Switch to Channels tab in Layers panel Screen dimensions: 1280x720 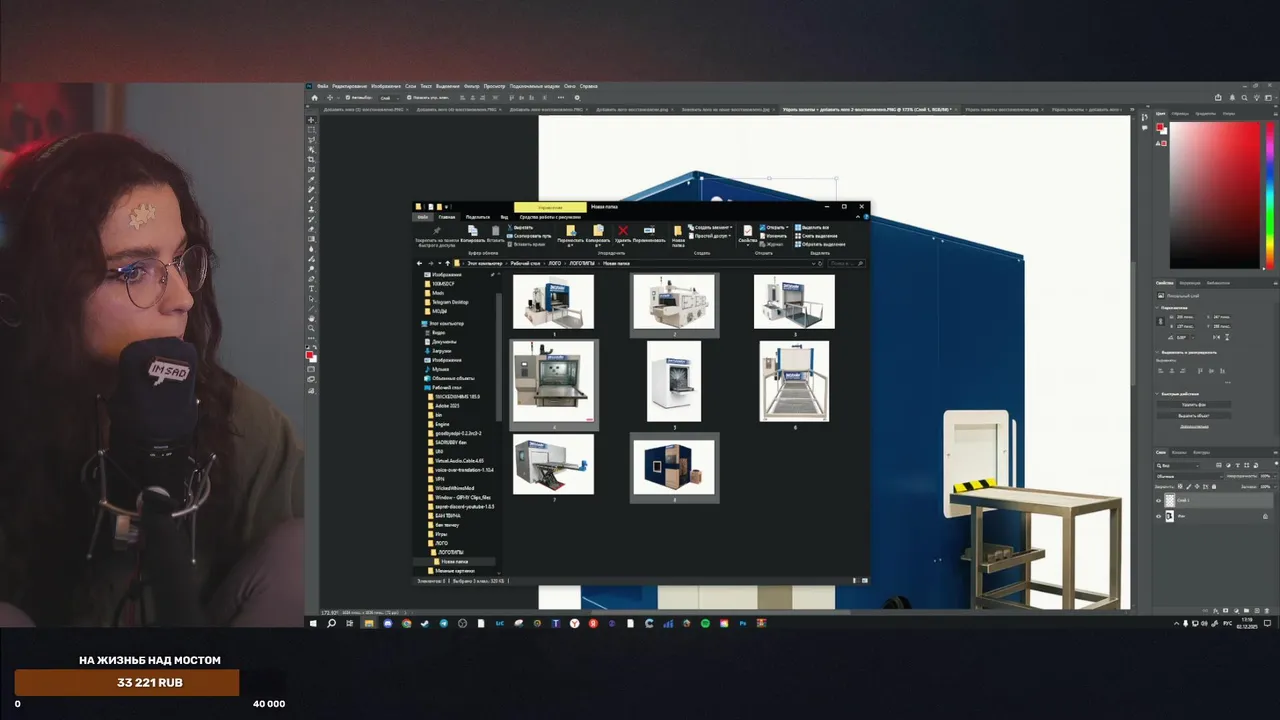tap(1179, 453)
